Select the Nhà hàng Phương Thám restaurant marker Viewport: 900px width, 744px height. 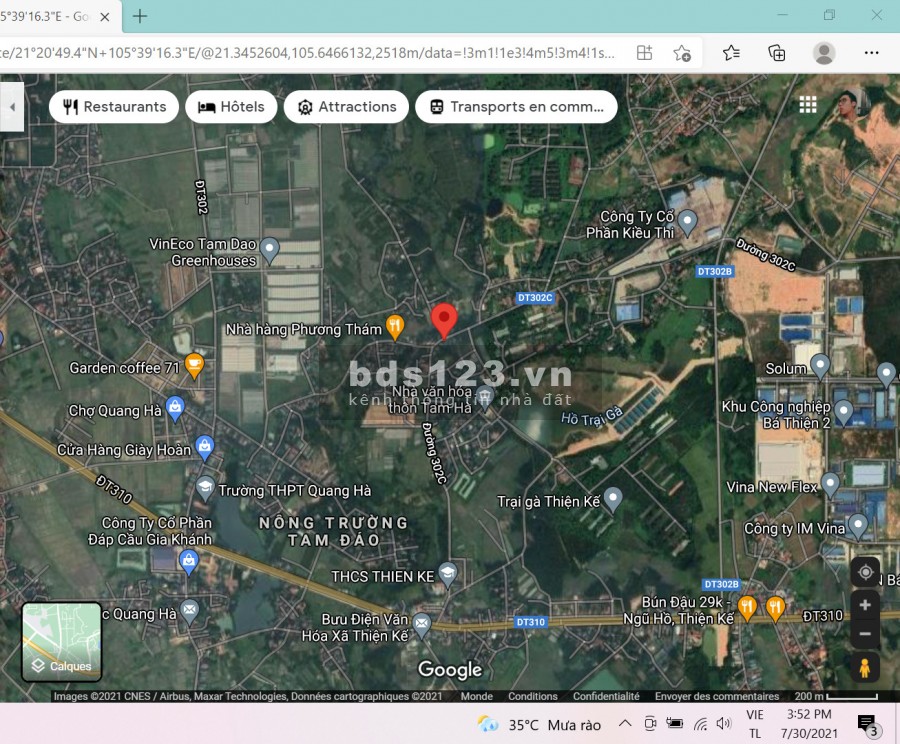coord(395,327)
